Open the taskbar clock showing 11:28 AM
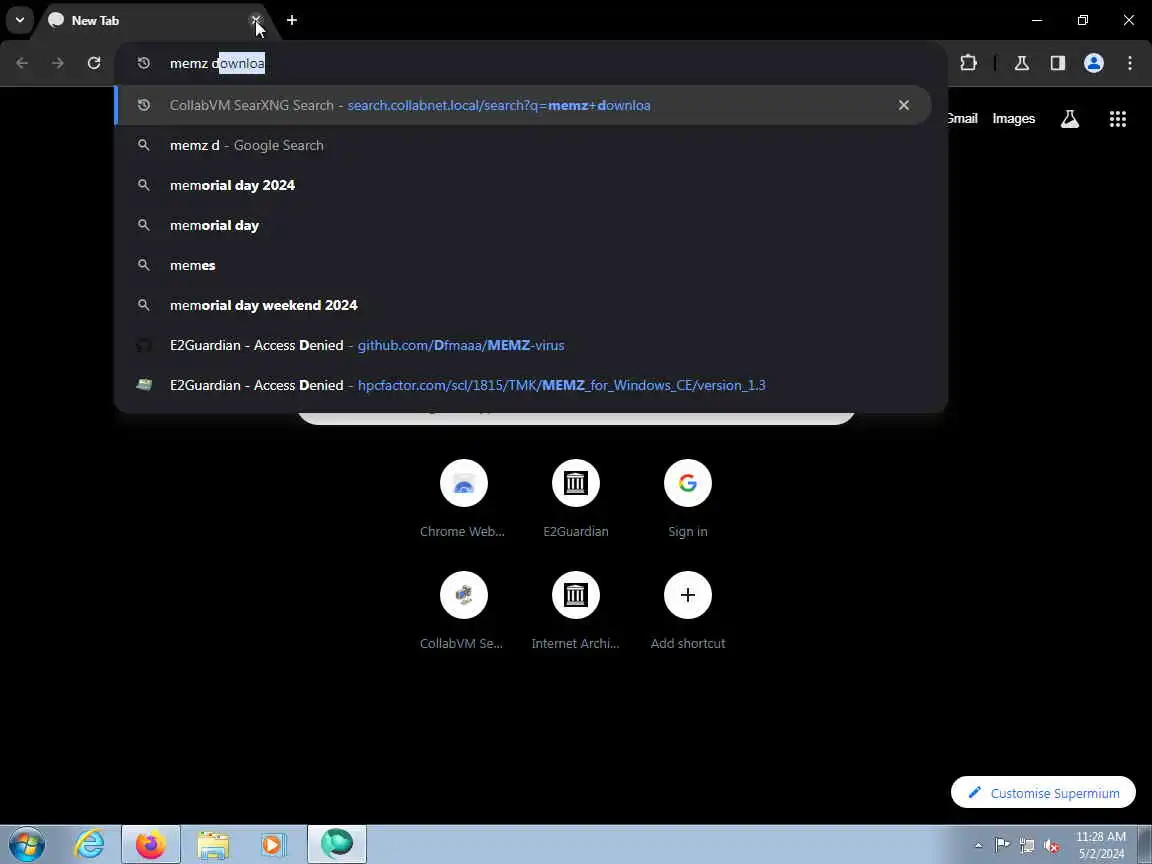The height and width of the screenshot is (864, 1152). (x=1101, y=845)
